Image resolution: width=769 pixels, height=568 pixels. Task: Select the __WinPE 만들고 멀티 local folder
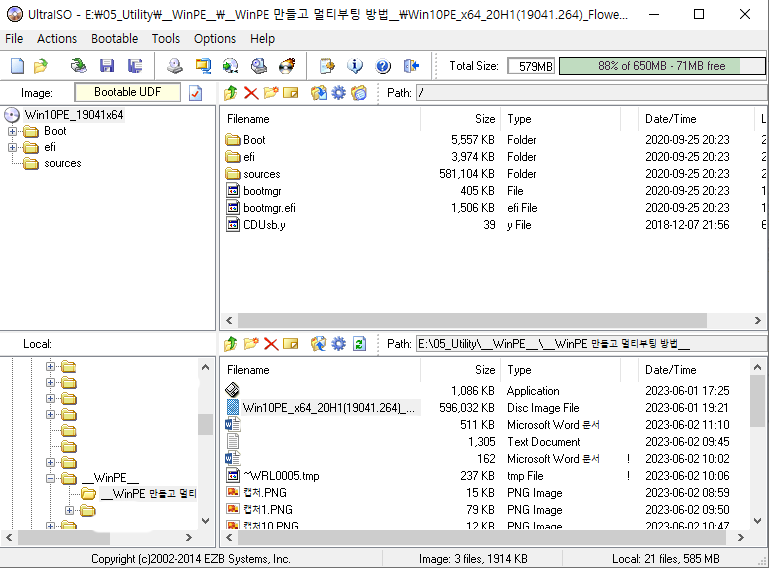[148, 493]
